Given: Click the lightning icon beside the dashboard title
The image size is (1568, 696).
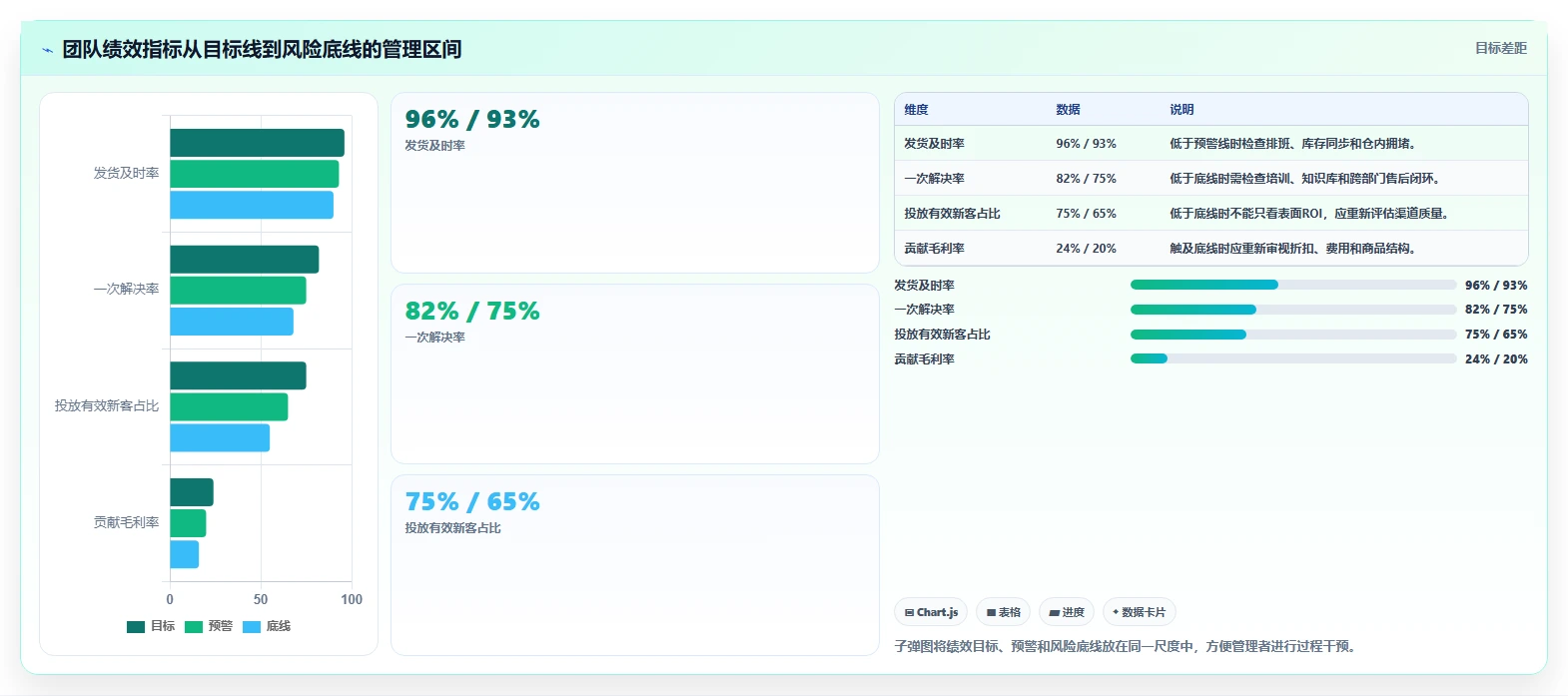Looking at the screenshot, I should click(47, 50).
